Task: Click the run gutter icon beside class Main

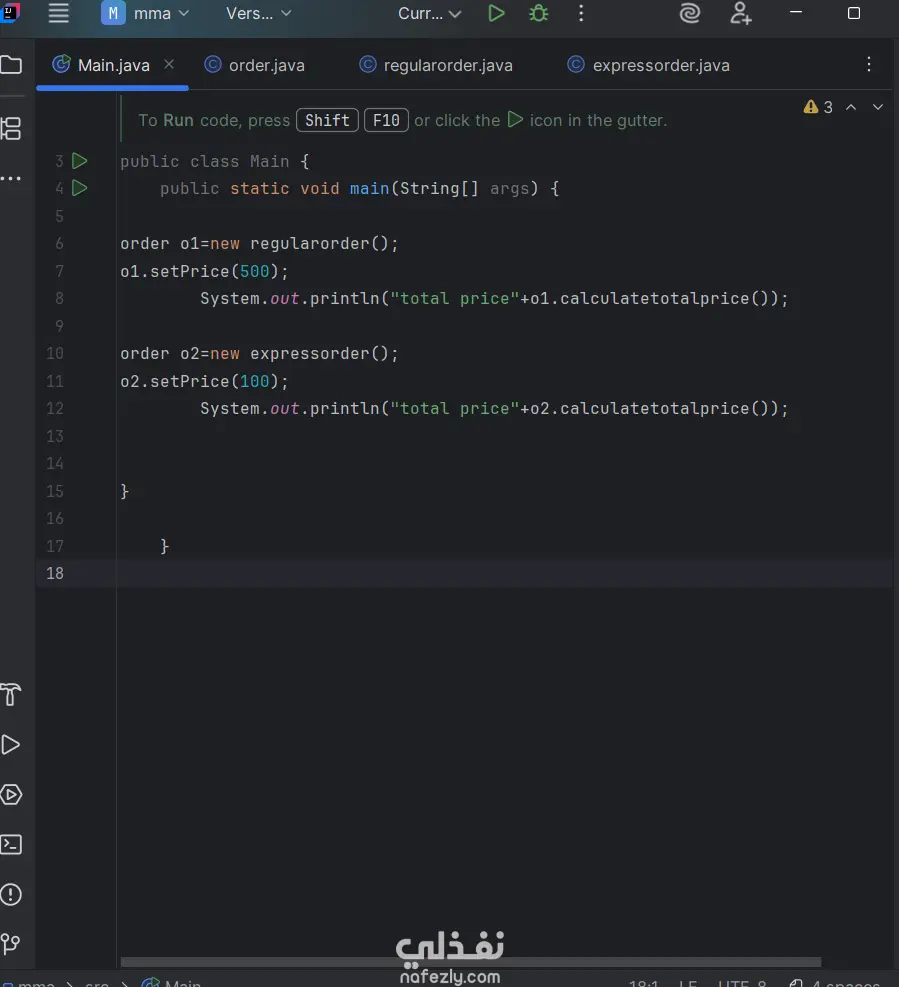Action: (x=79, y=161)
